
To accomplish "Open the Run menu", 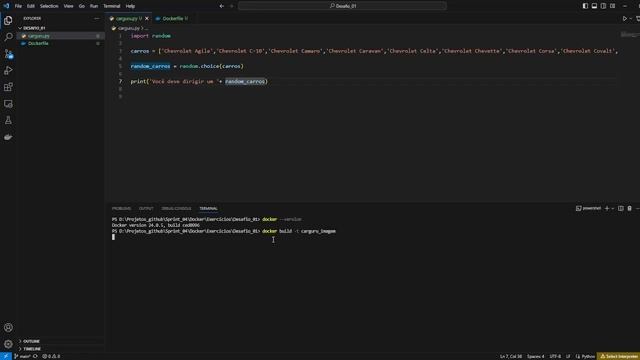I will tap(94, 6).
